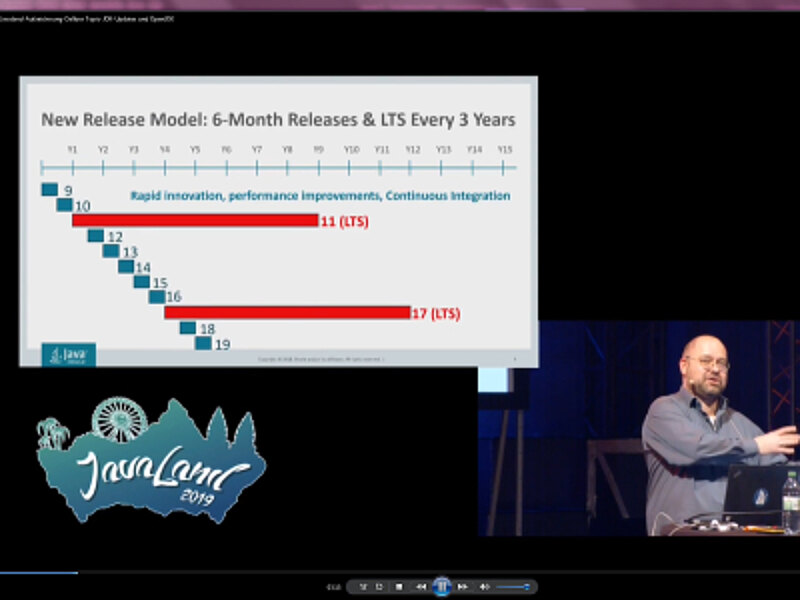Click the seek bar progress line
This screenshot has height=600, width=800.
(38, 573)
